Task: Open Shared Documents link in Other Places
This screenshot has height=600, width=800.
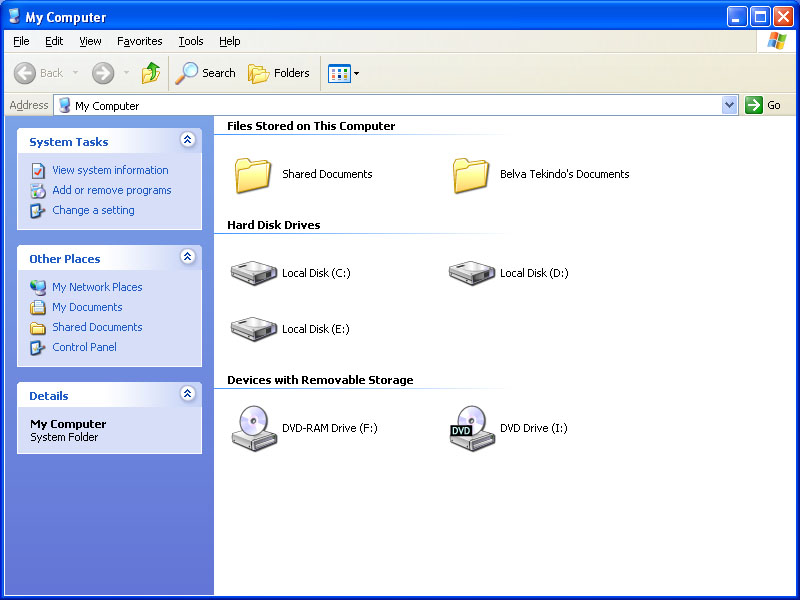Action: click(97, 327)
